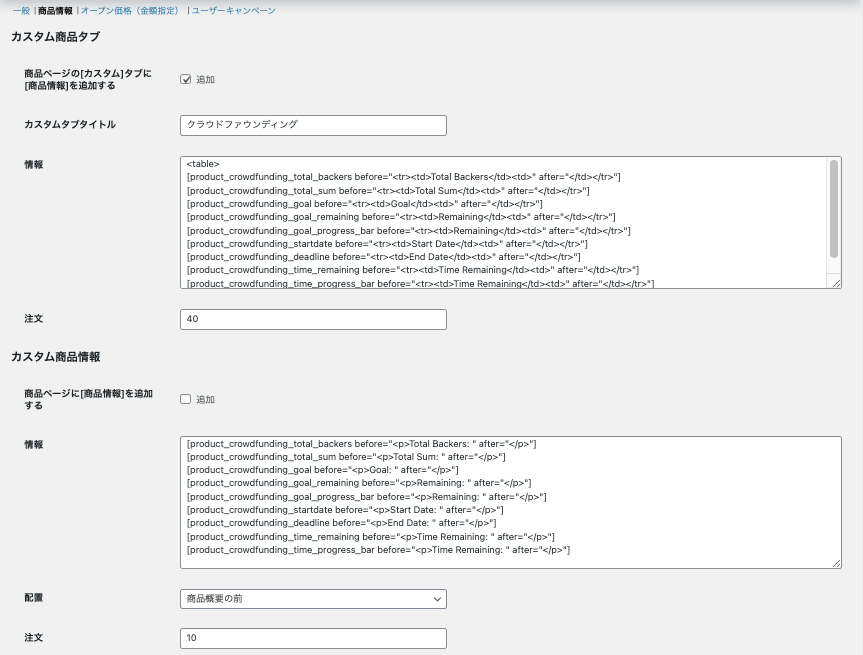This screenshot has width=863, height=655.
Task: Click the 追加 label text beside the checked box
Action: tap(205, 79)
